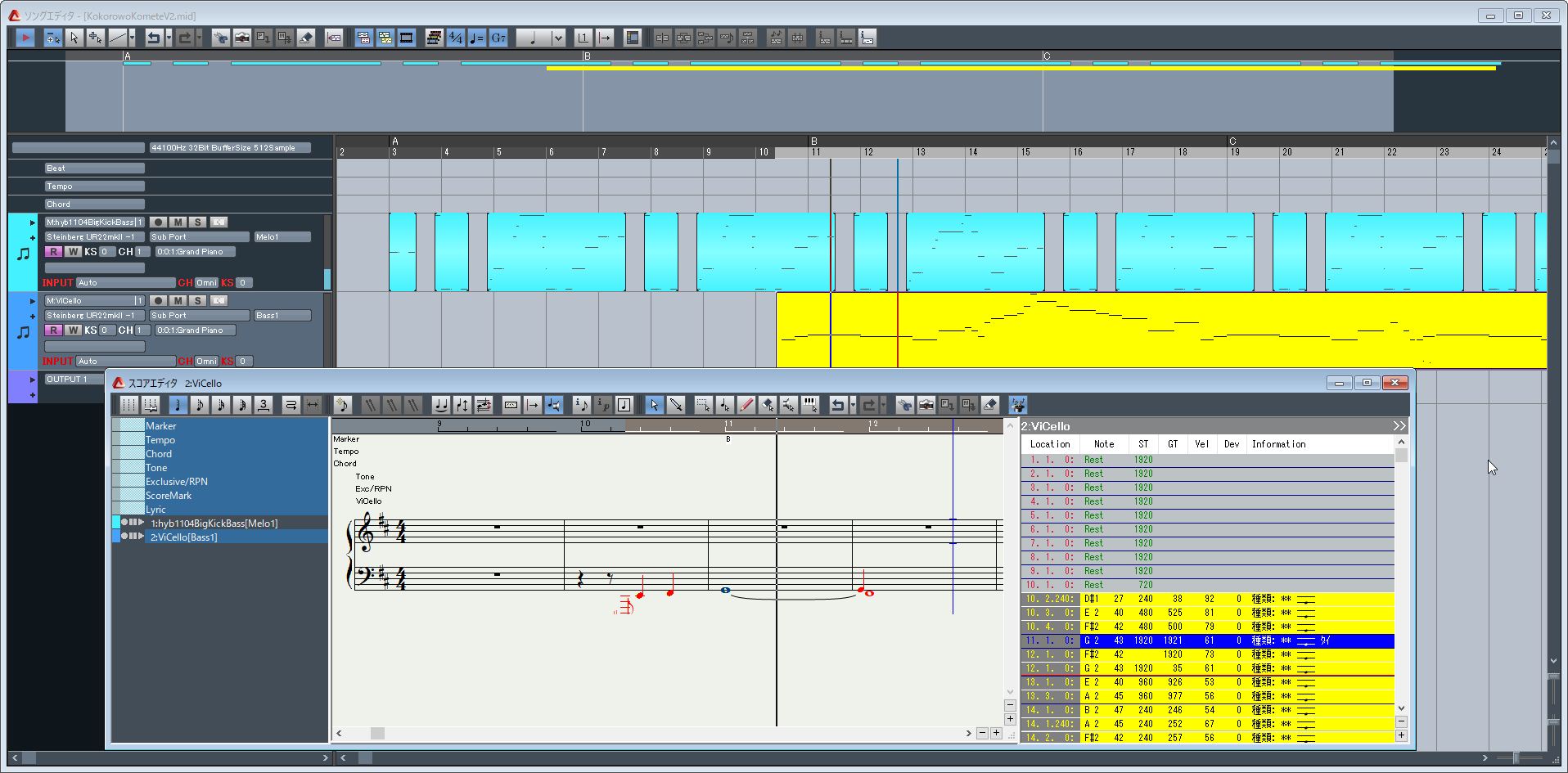Click the score view horizontal scrollbar thumb
Screen dimensions: 1568x773
tap(377, 734)
